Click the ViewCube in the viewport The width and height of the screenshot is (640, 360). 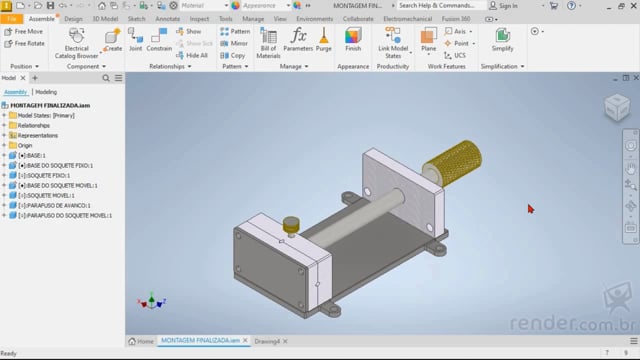click(617, 107)
